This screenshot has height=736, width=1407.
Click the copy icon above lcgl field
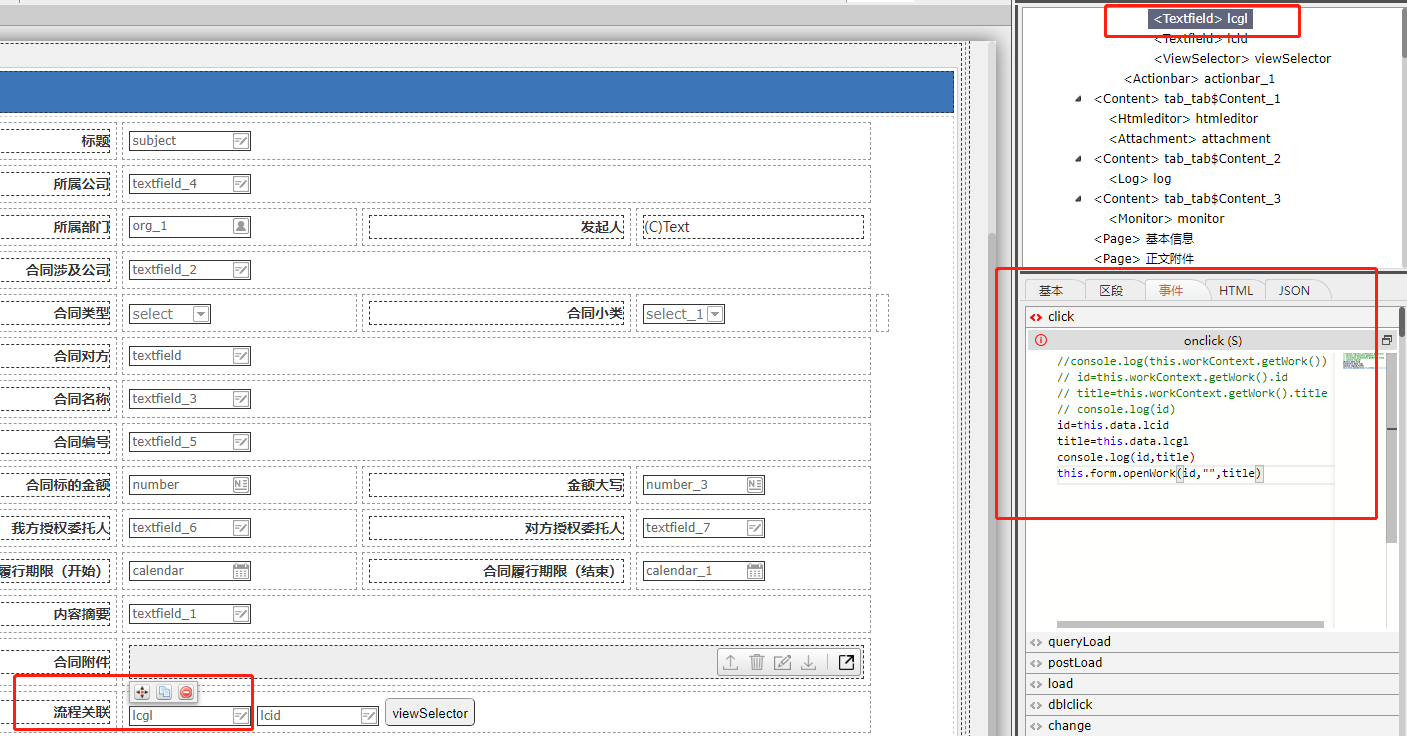(x=164, y=692)
